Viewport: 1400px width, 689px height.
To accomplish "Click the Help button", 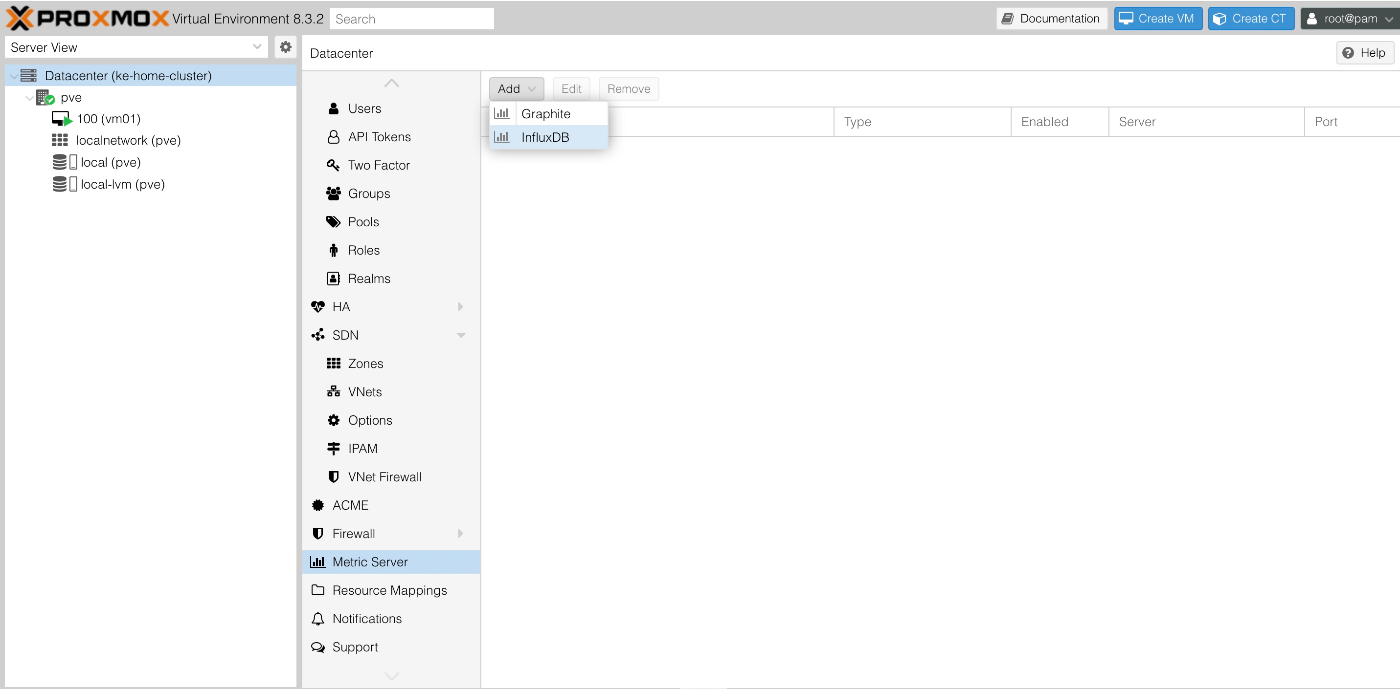I will (x=1365, y=53).
